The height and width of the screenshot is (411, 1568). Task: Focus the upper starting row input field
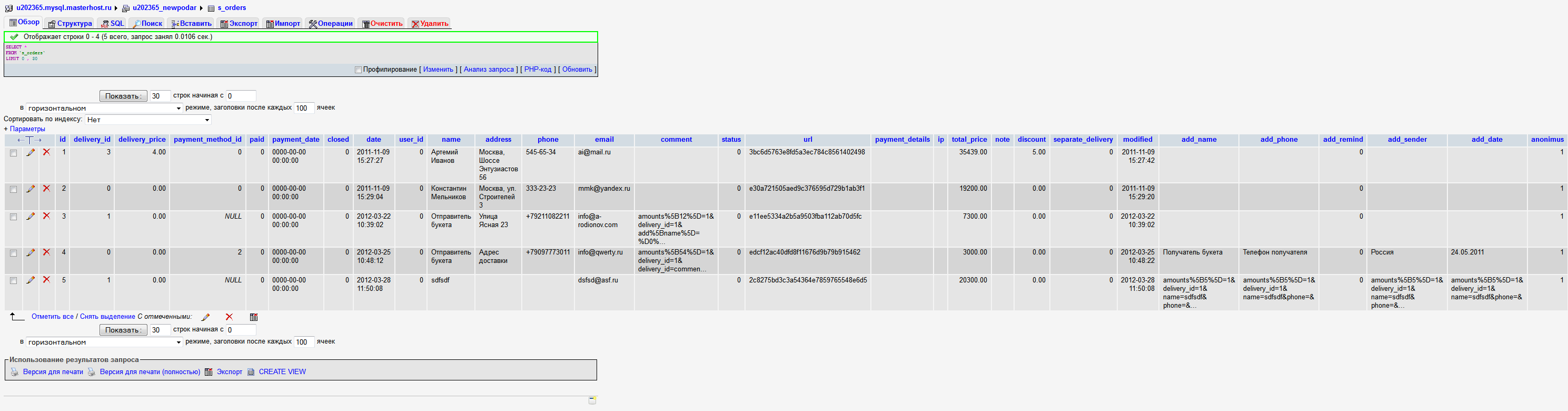pos(241,96)
